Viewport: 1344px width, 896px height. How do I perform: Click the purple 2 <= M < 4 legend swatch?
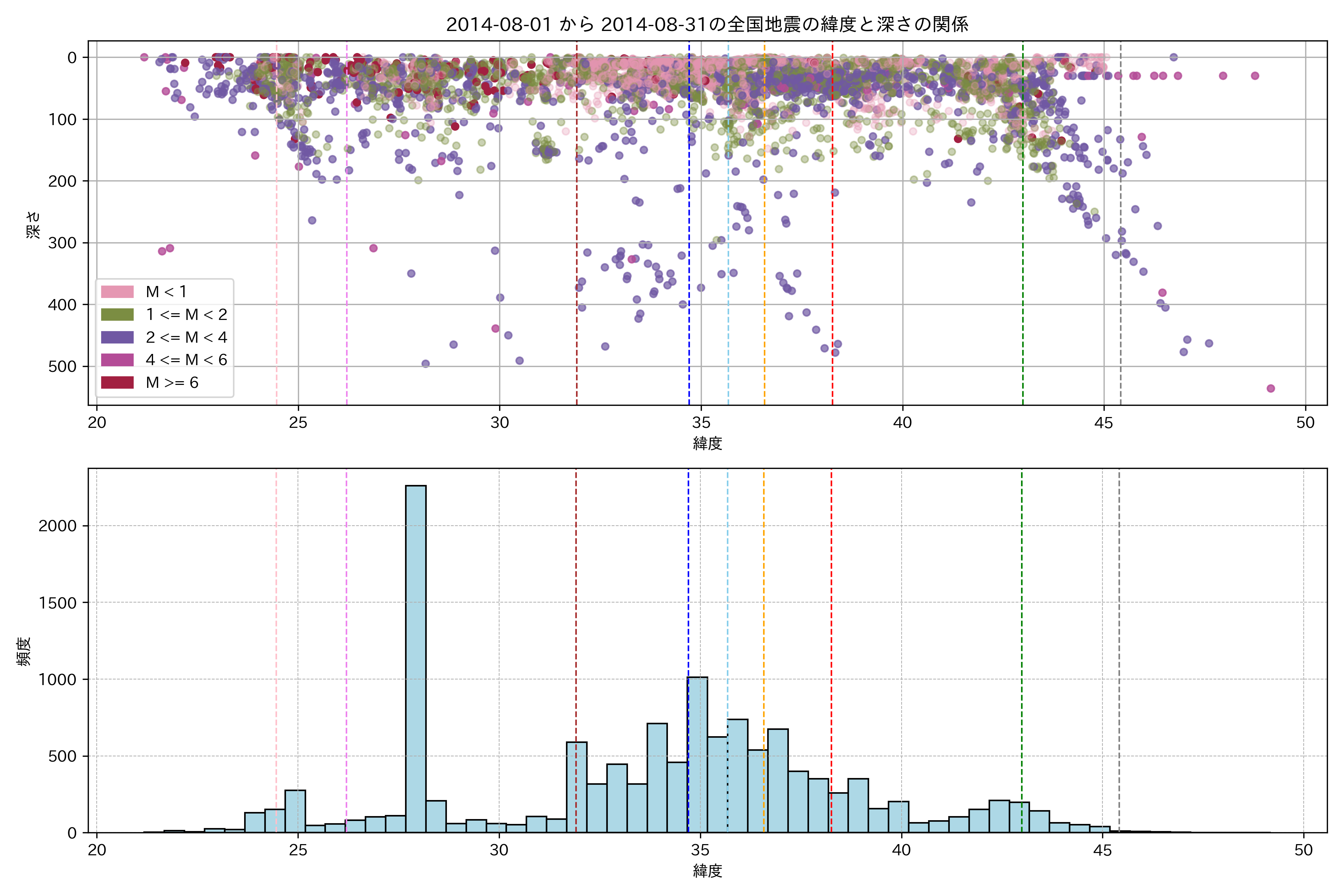[x=117, y=338]
